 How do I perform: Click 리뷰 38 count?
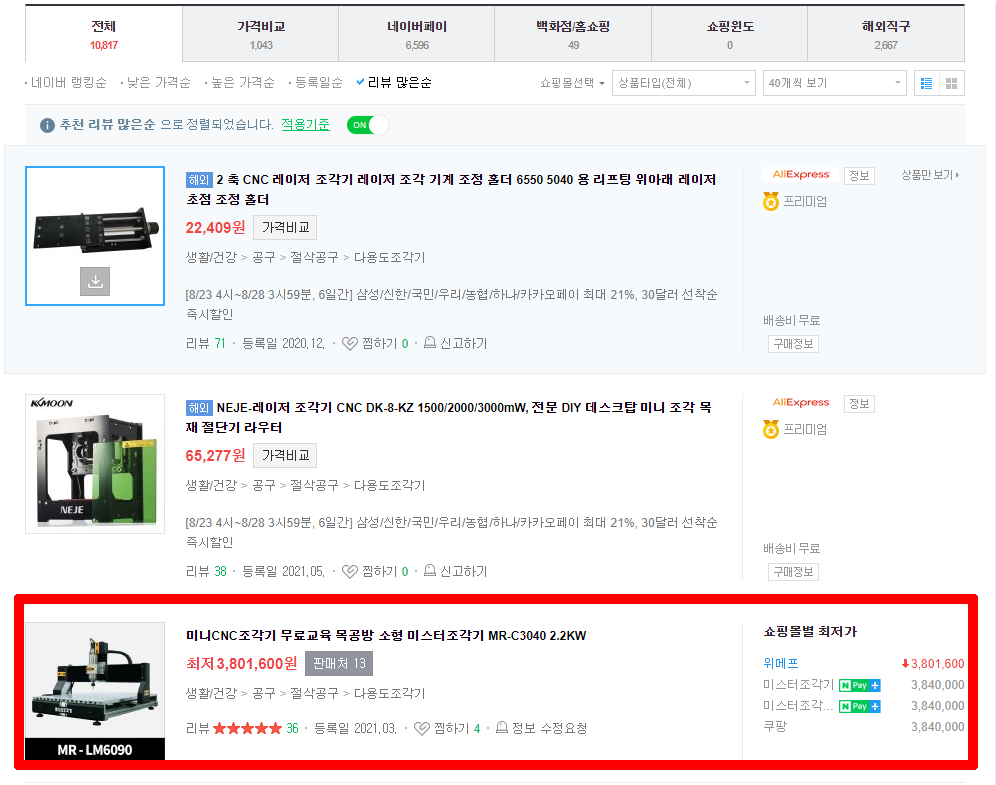206,572
